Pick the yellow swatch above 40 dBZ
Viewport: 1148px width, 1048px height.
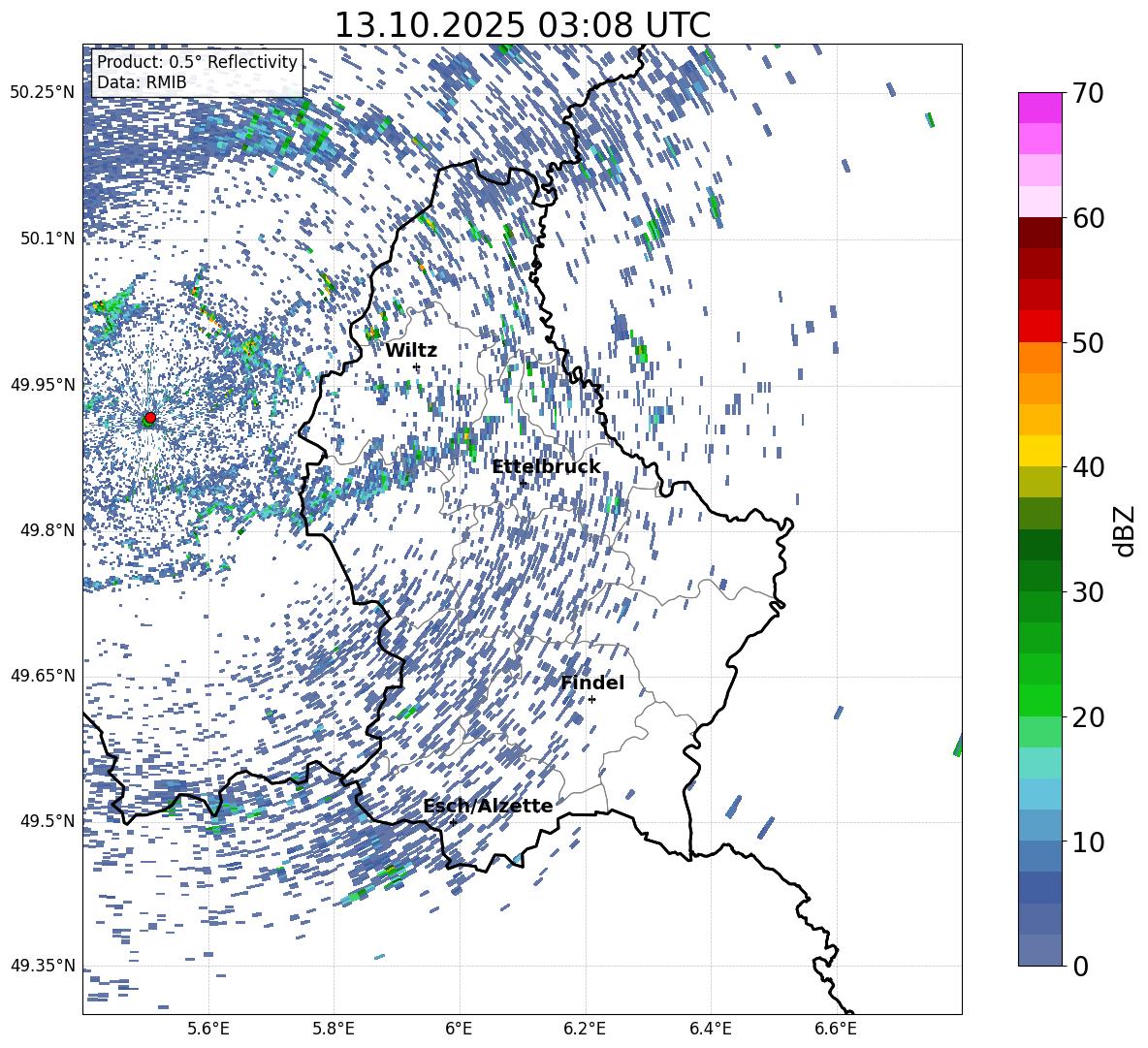pos(1039,451)
